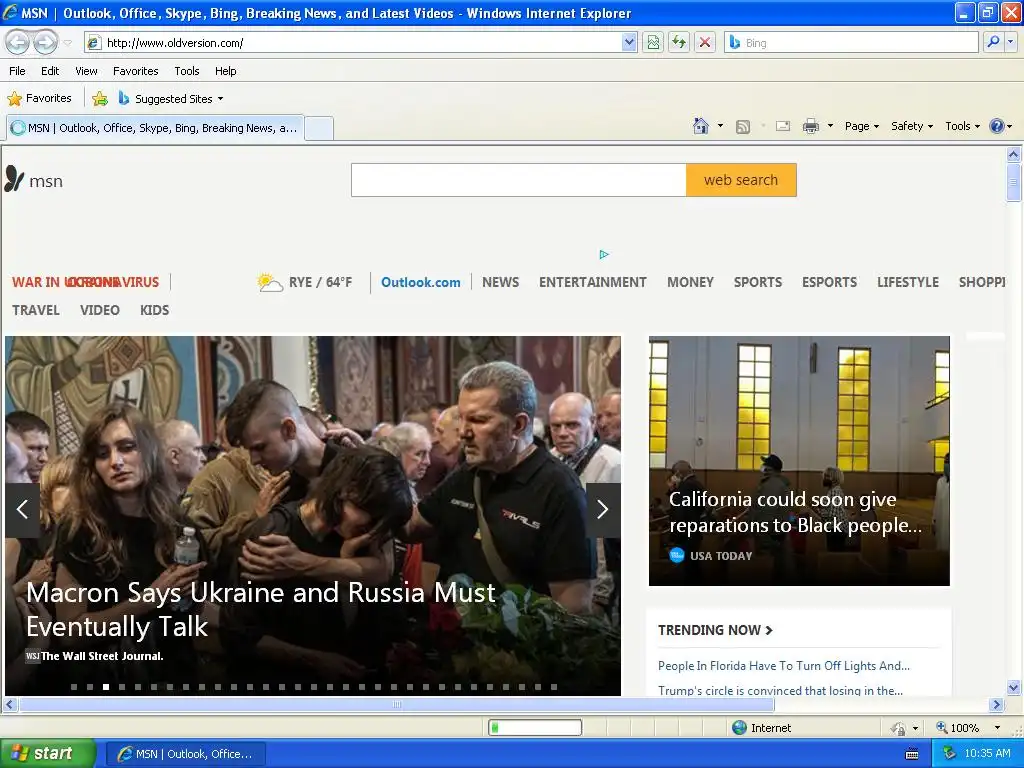Click the Add to Favorites Bar icon
Image resolution: width=1024 pixels, height=768 pixels.
[100, 99]
